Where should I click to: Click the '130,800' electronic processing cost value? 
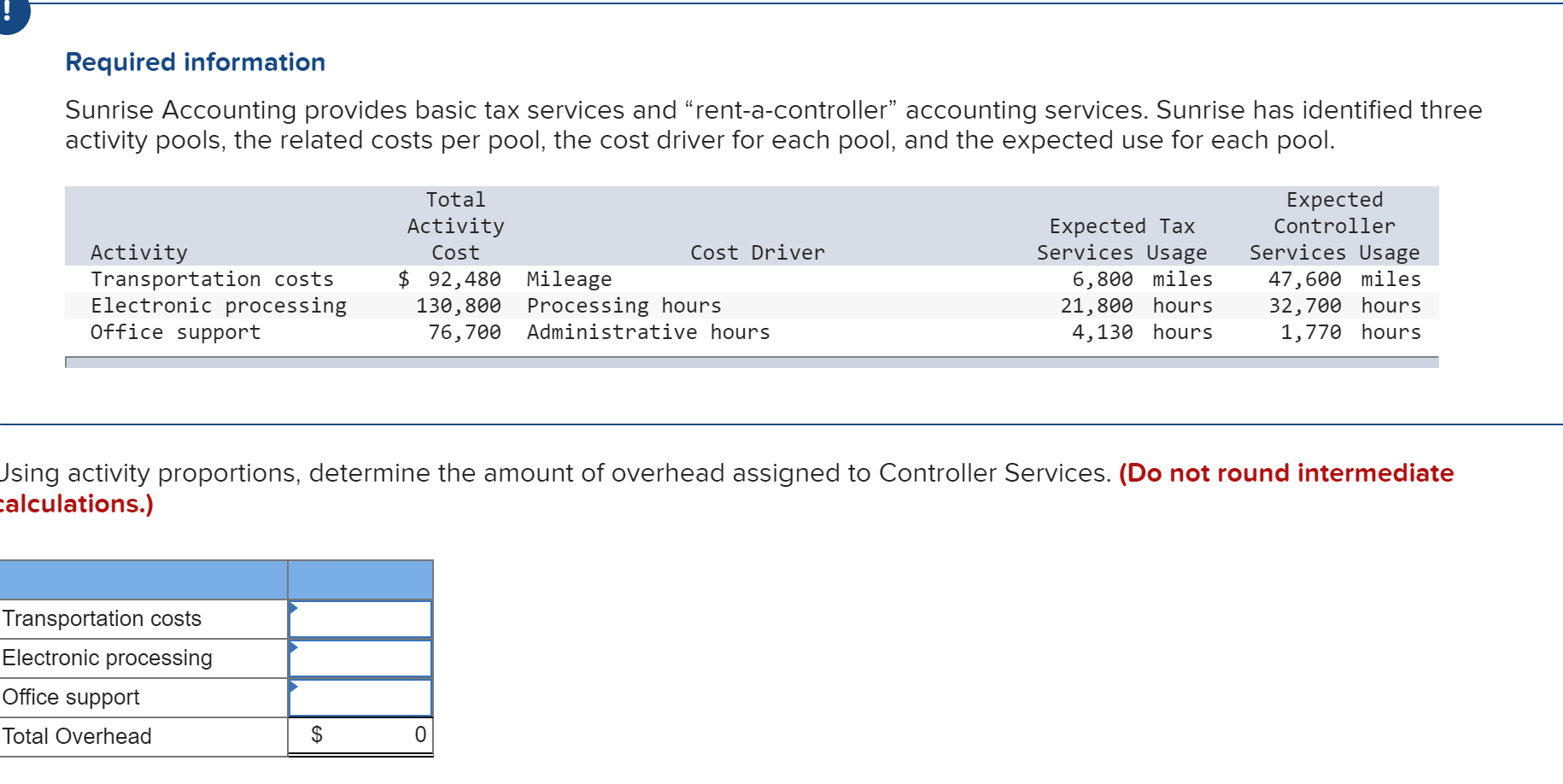coord(459,306)
